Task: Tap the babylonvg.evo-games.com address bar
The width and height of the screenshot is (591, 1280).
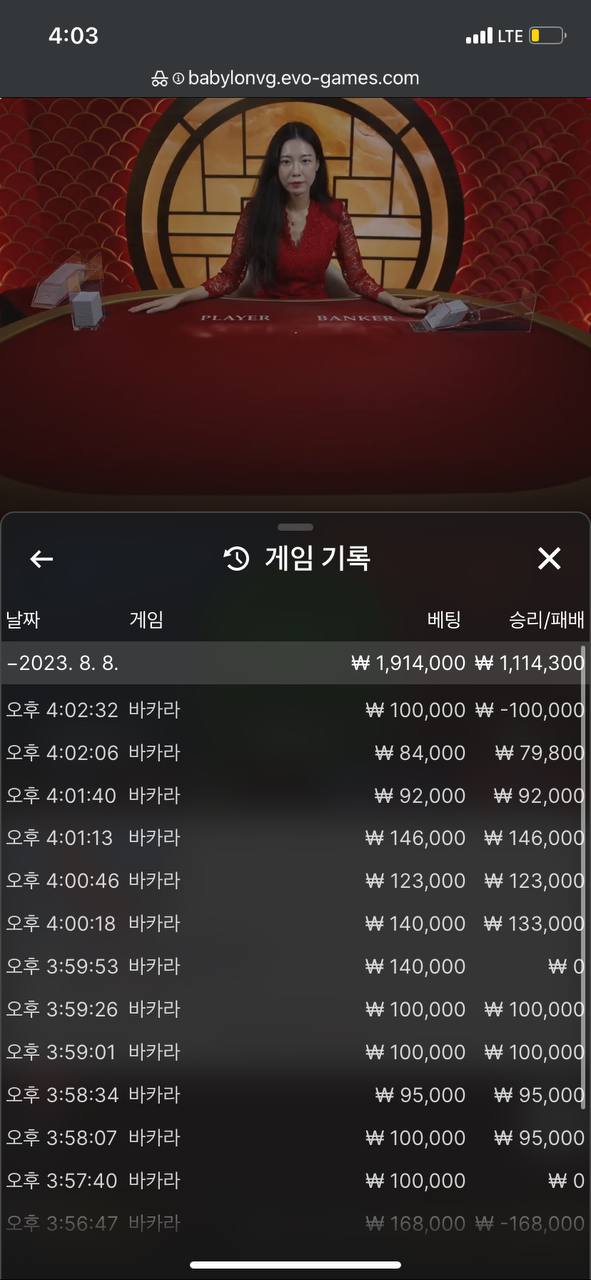Action: 295,78
